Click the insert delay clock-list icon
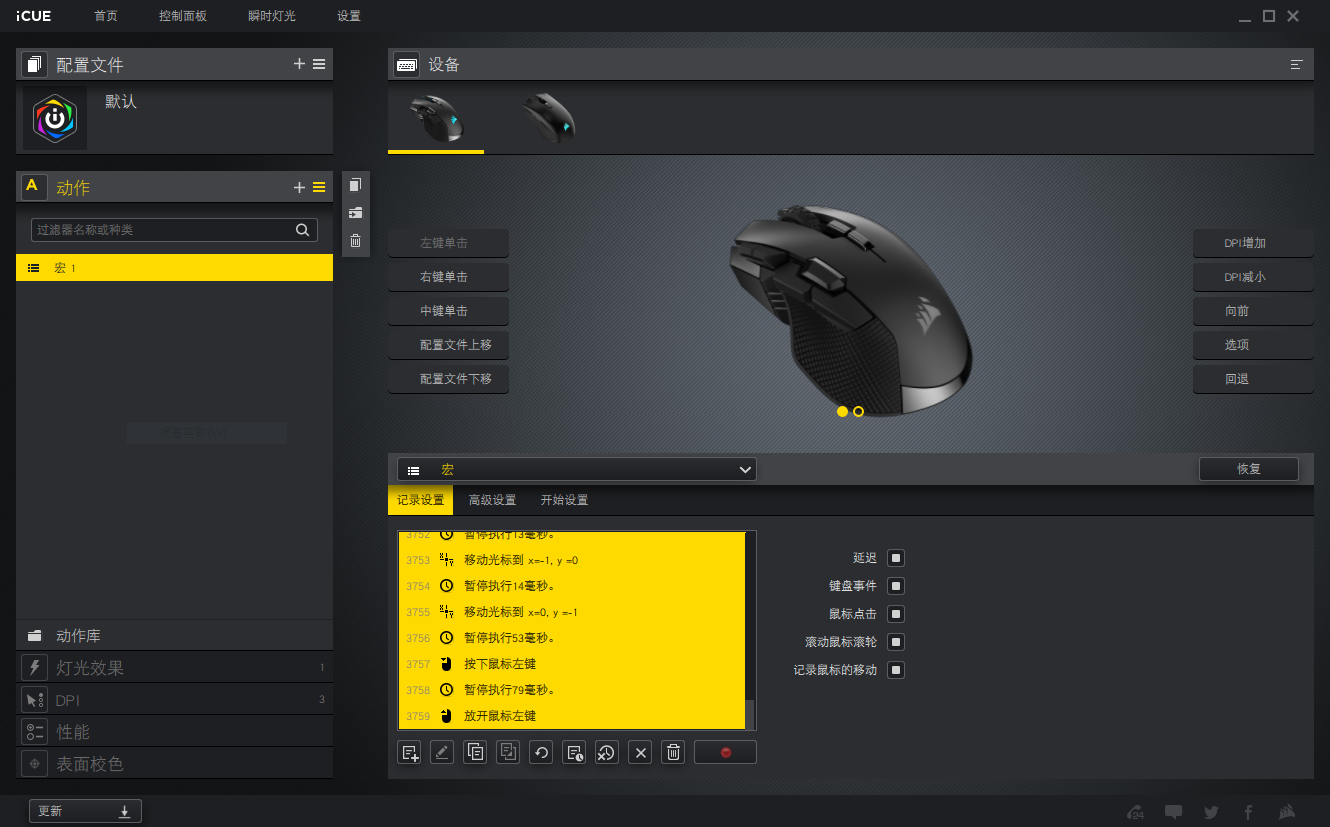The width and height of the screenshot is (1330, 827). point(574,753)
